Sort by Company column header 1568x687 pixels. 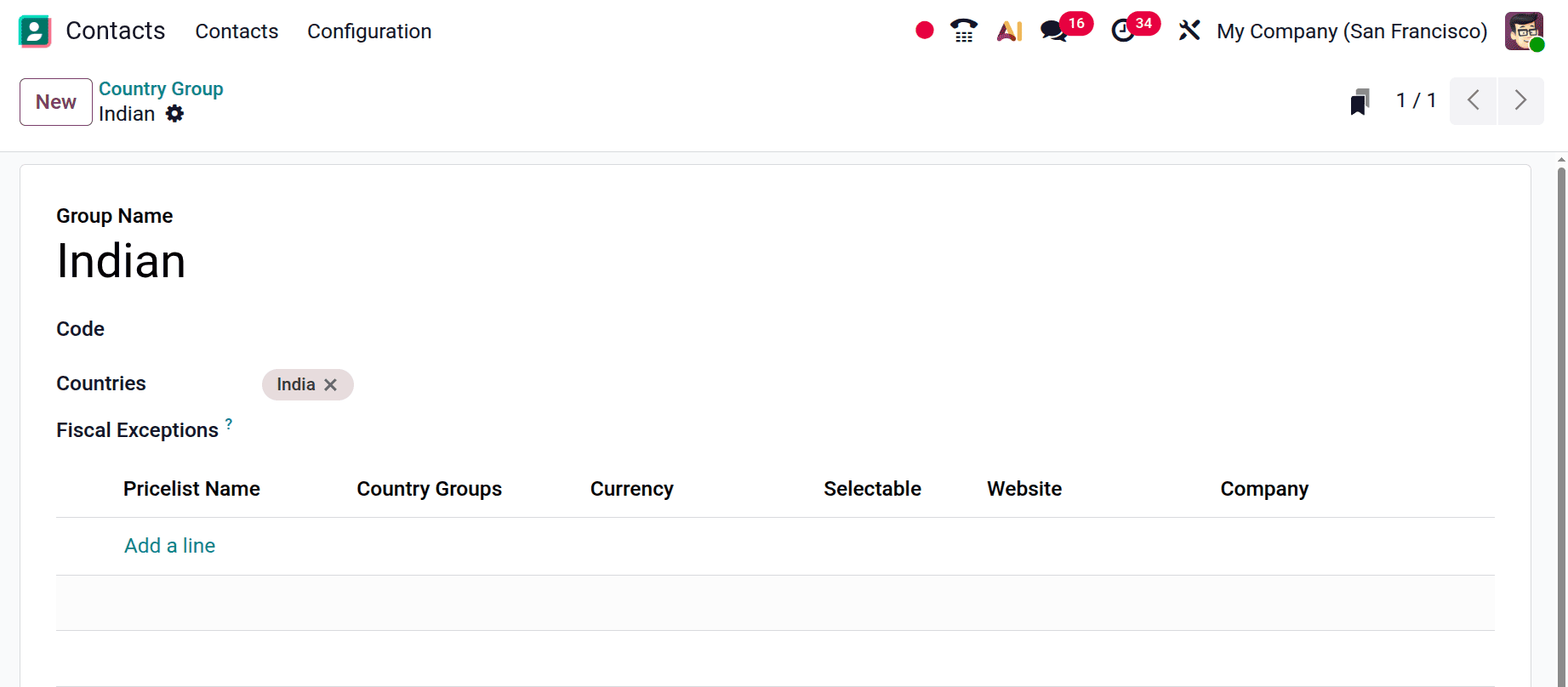click(1264, 489)
